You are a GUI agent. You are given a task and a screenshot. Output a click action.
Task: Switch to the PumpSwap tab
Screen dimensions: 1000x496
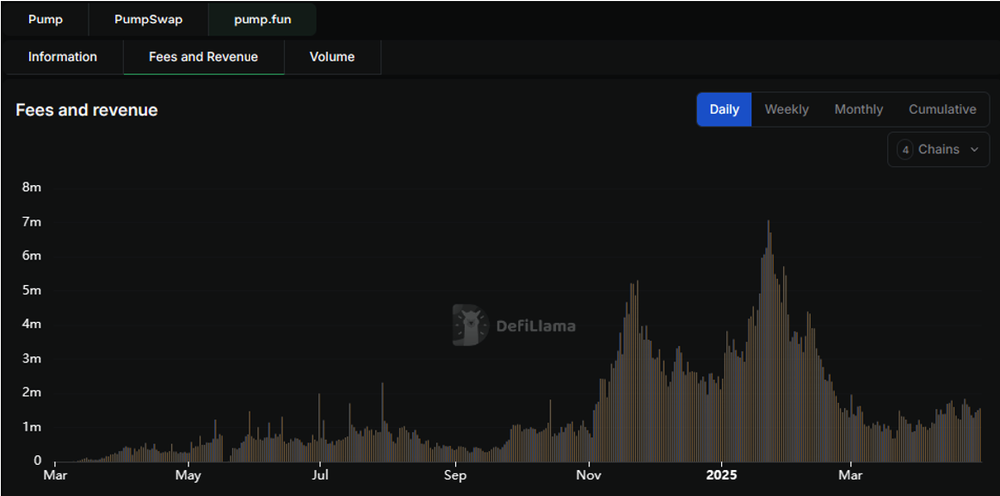[148, 19]
